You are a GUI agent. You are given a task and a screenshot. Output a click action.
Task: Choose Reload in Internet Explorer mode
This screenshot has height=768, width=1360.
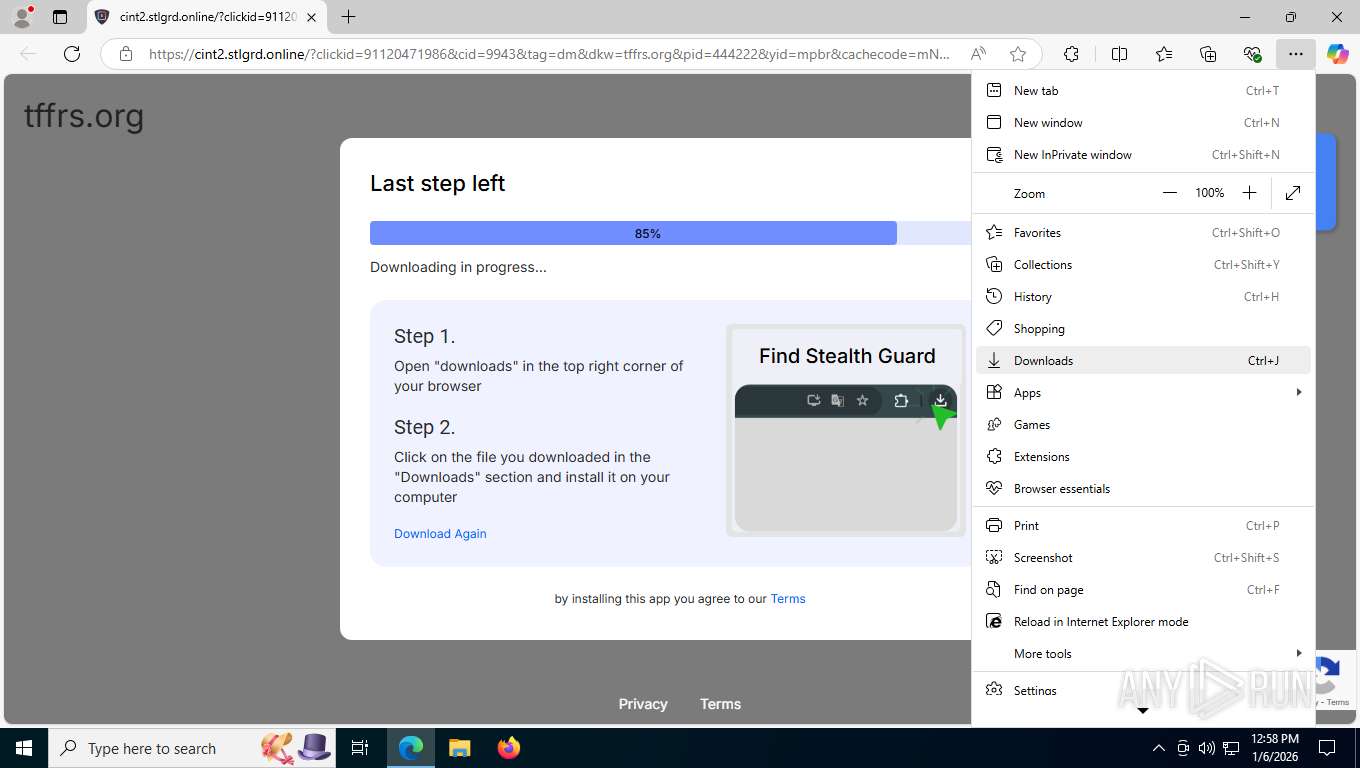1143,622
